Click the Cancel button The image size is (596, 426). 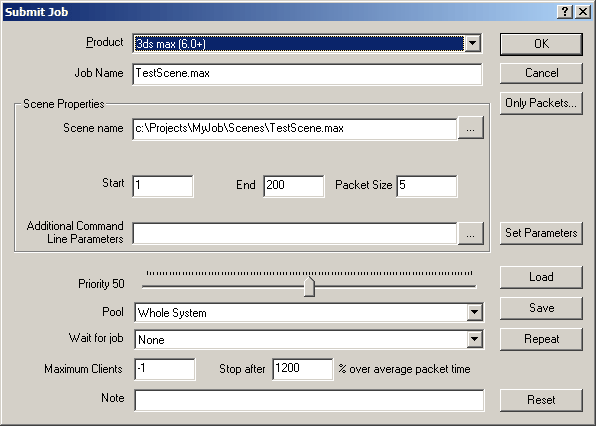[541, 73]
